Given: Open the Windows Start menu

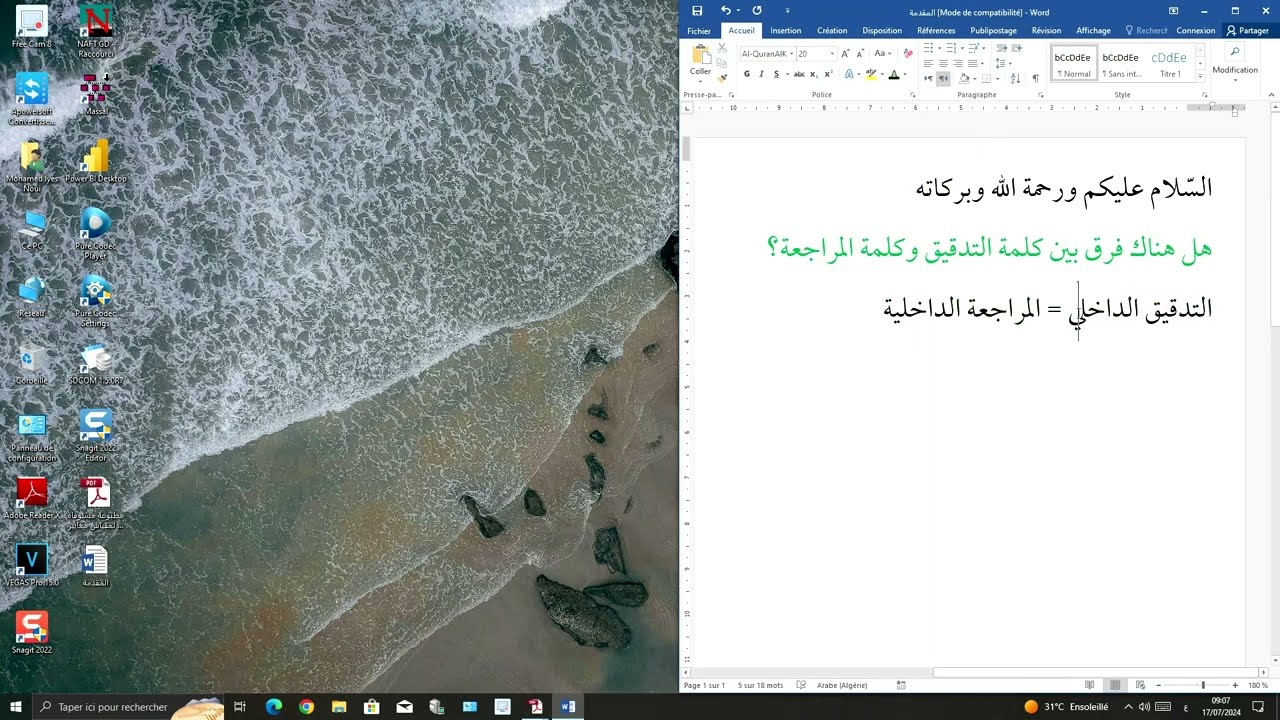Looking at the screenshot, I should (15, 707).
